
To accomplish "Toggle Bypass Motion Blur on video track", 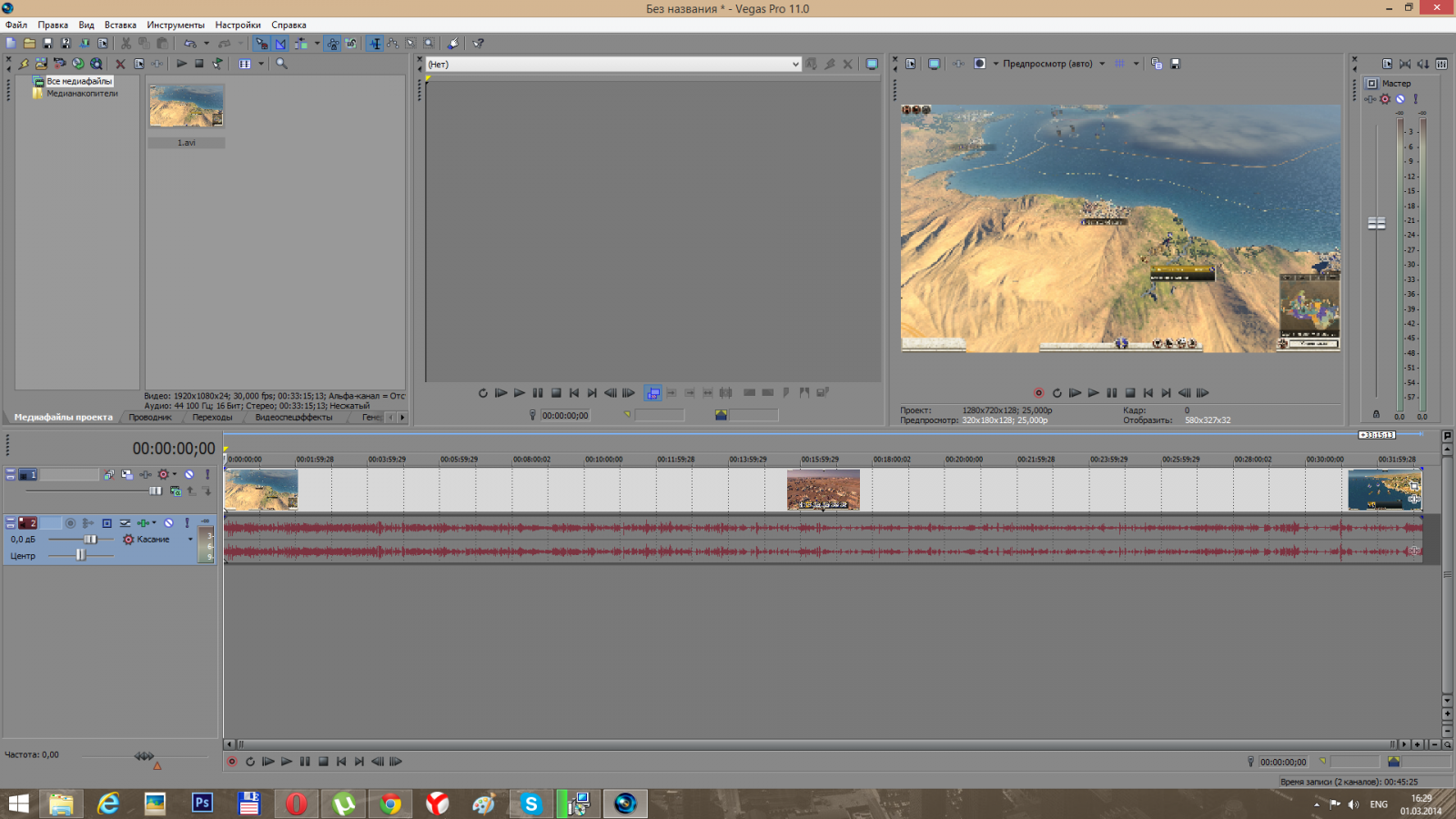I will 108,474.
